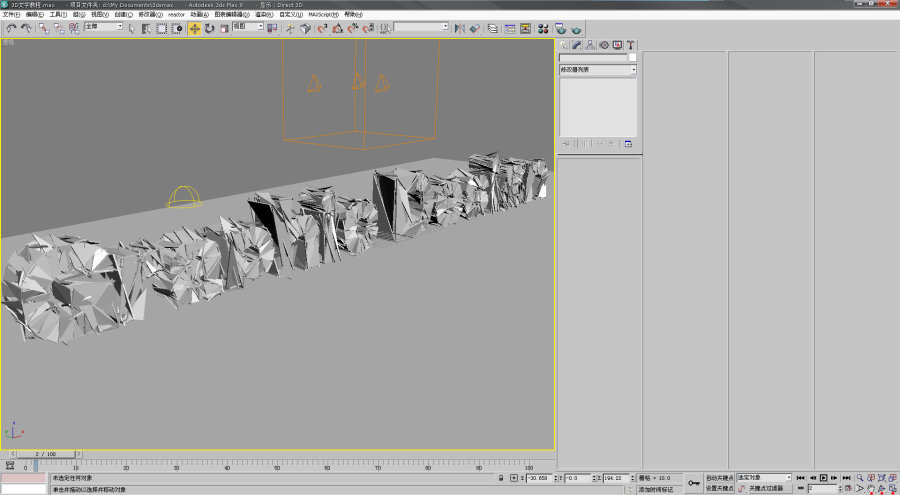
Task: Click the time slider thumb showing 2 / 100
Action: click(46, 454)
